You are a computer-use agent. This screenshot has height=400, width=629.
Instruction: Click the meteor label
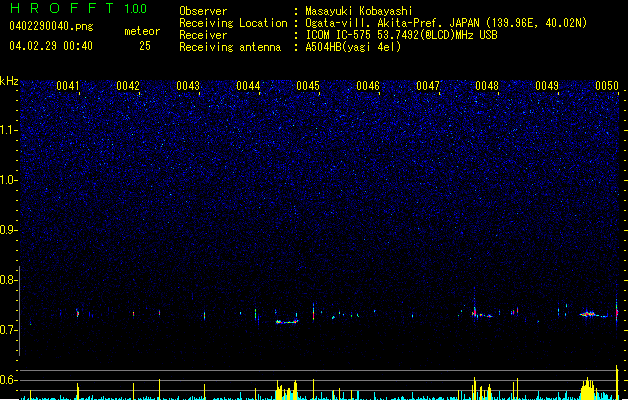(x=142, y=31)
